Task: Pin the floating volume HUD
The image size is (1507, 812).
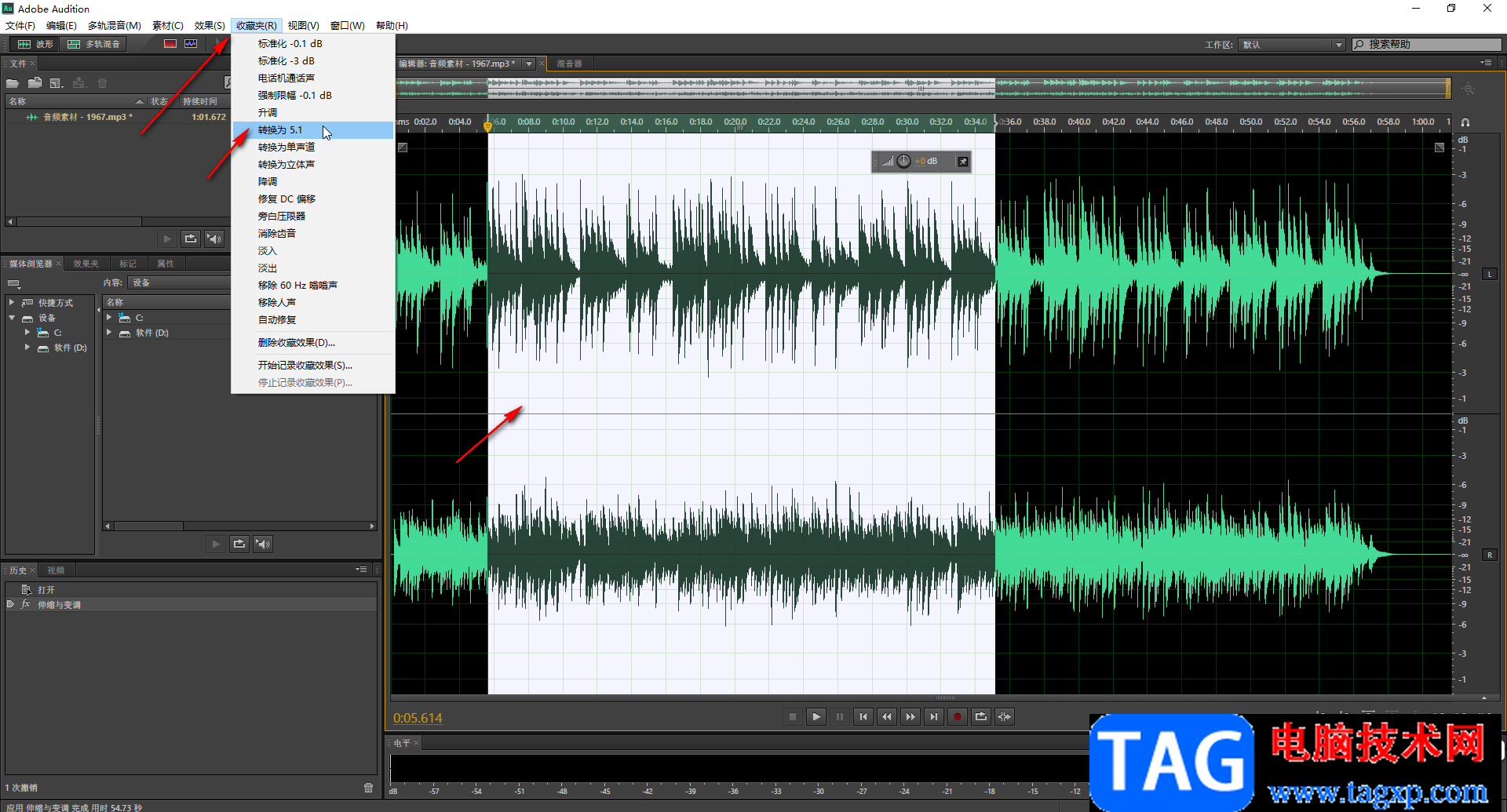Action: coord(962,162)
